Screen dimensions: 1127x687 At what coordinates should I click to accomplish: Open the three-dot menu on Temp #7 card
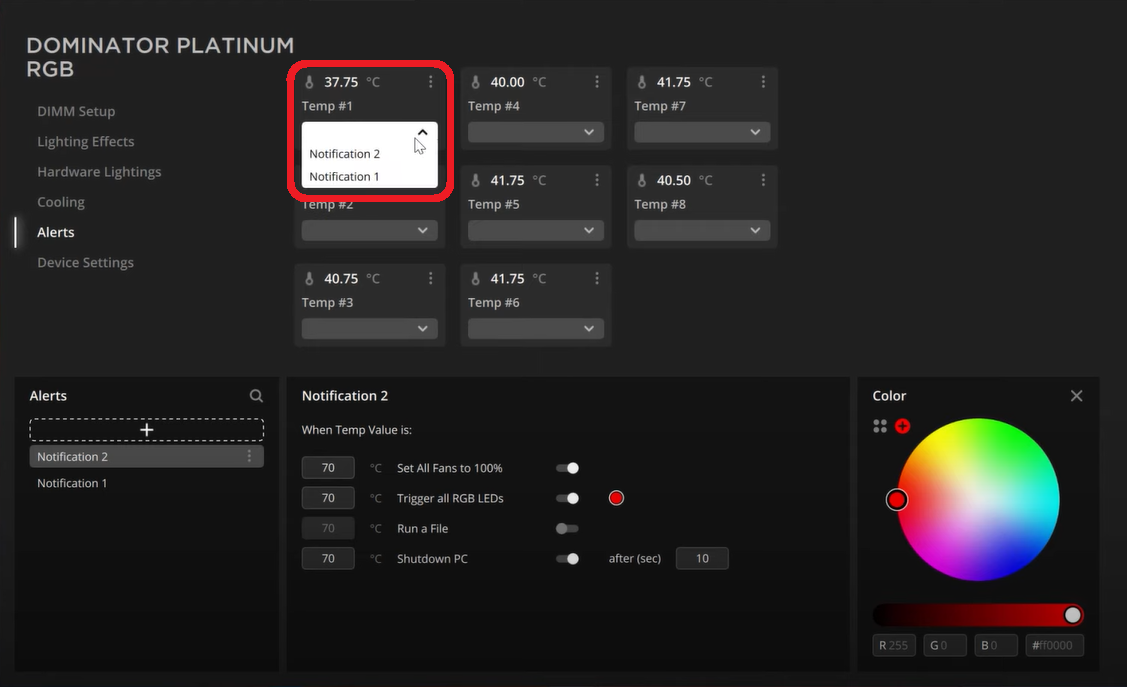(763, 82)
